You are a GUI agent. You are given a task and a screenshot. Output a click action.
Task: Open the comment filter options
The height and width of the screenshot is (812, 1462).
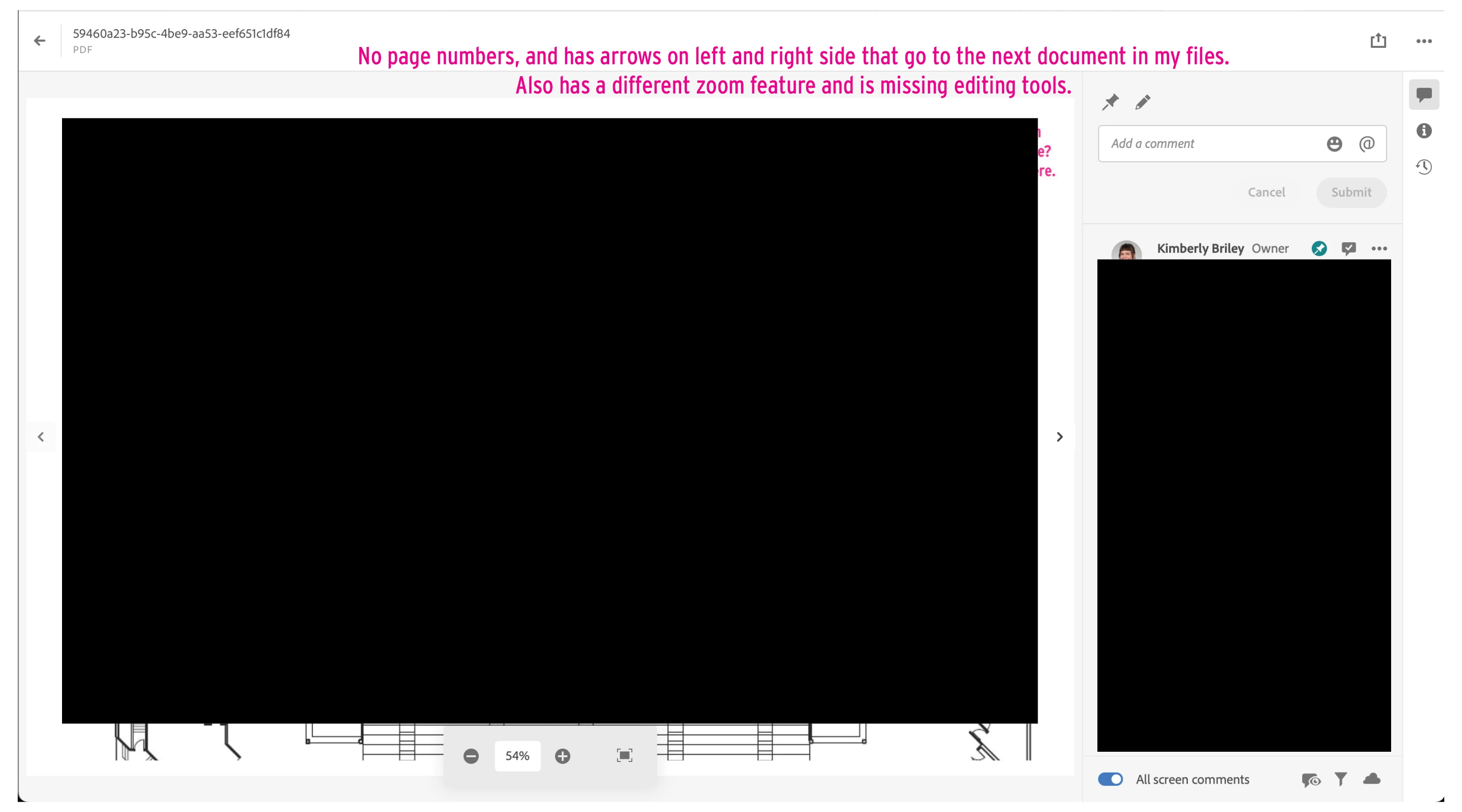point(1341,779)
